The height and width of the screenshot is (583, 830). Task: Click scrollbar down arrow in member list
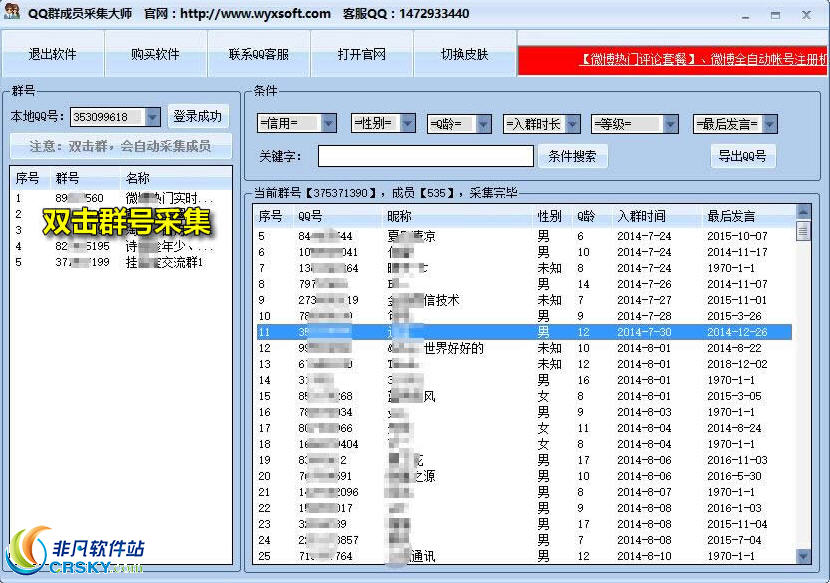coord(803,556)
